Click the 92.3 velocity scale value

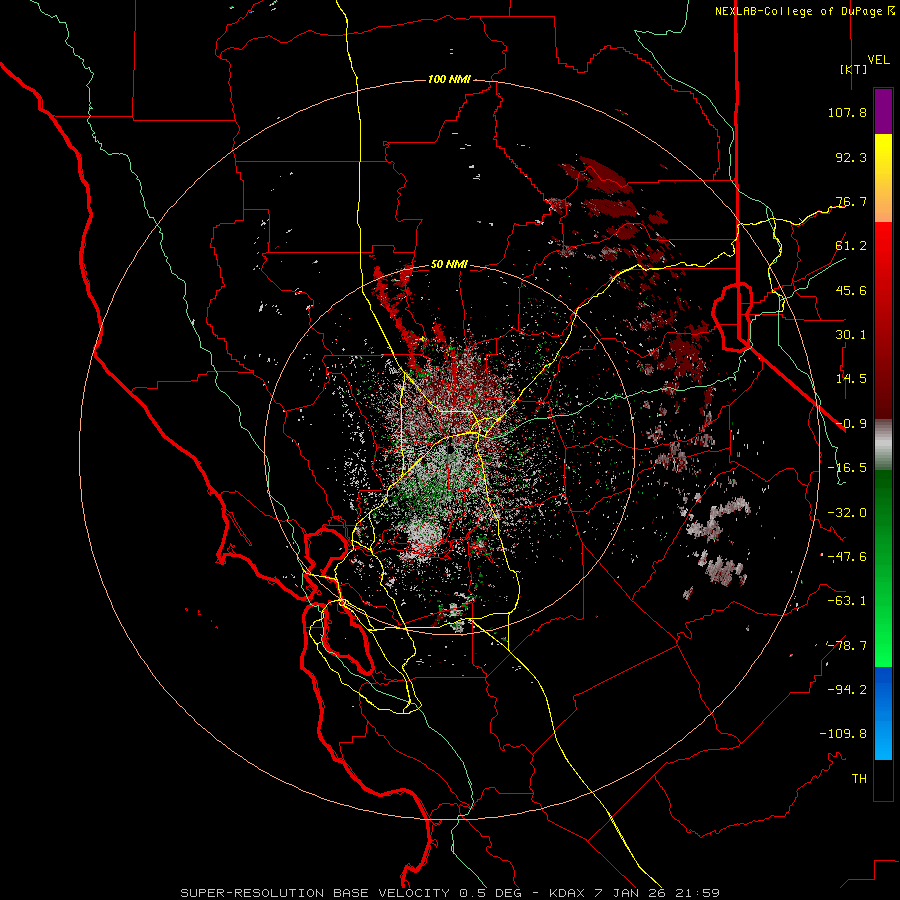click(851, 157)
